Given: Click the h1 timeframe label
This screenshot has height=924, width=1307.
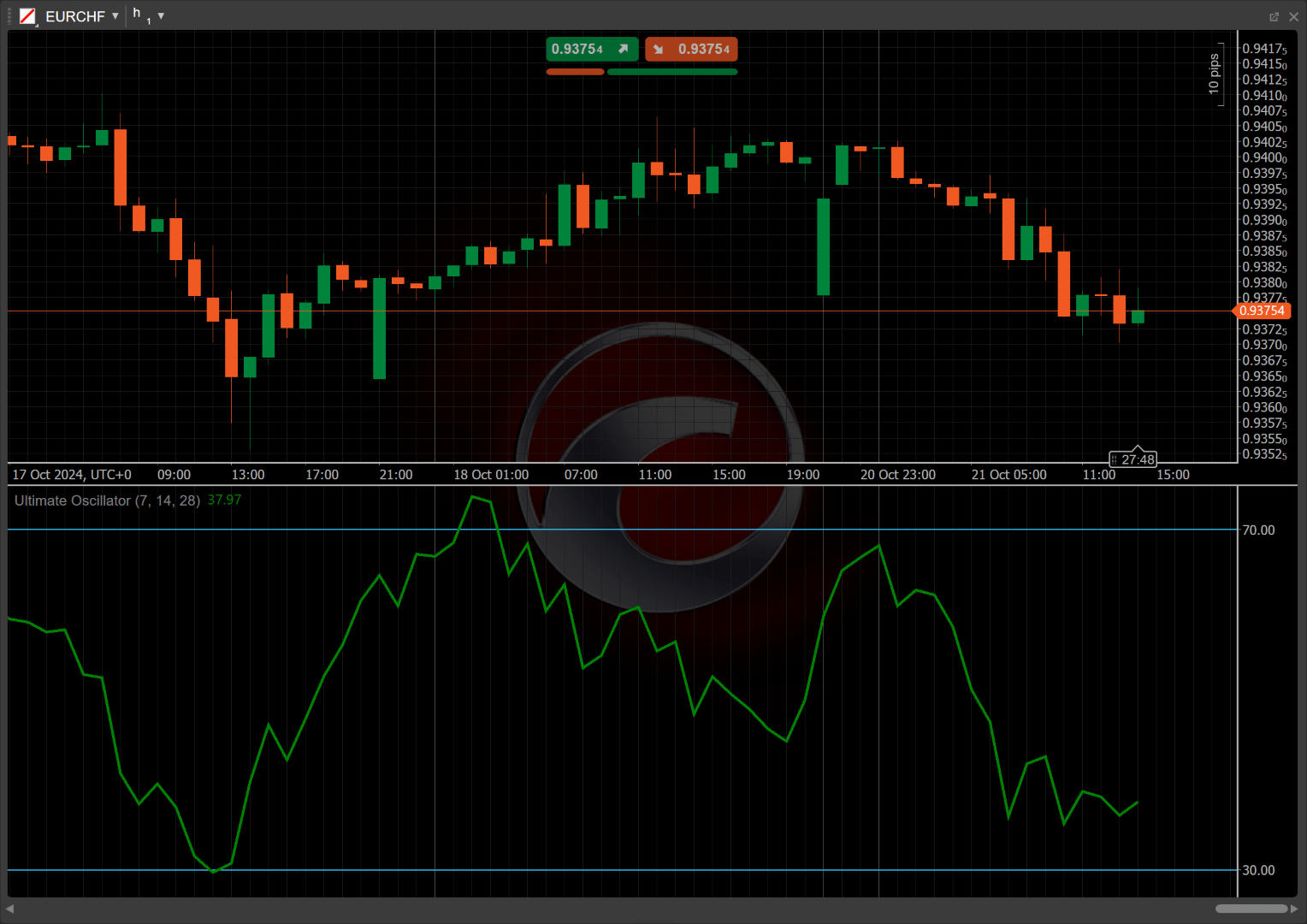Looking at the screenshot, I should tap(141, 15).
